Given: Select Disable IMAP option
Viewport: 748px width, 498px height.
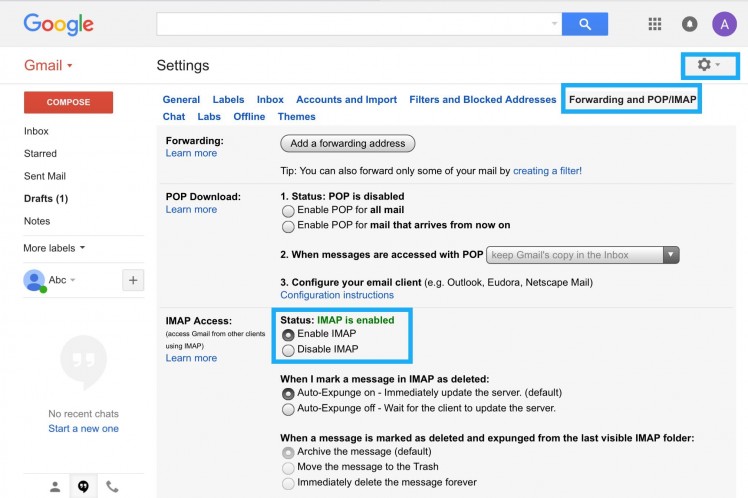Looking at the screenshot, I should pyautogui.click(x=289, y=350).
